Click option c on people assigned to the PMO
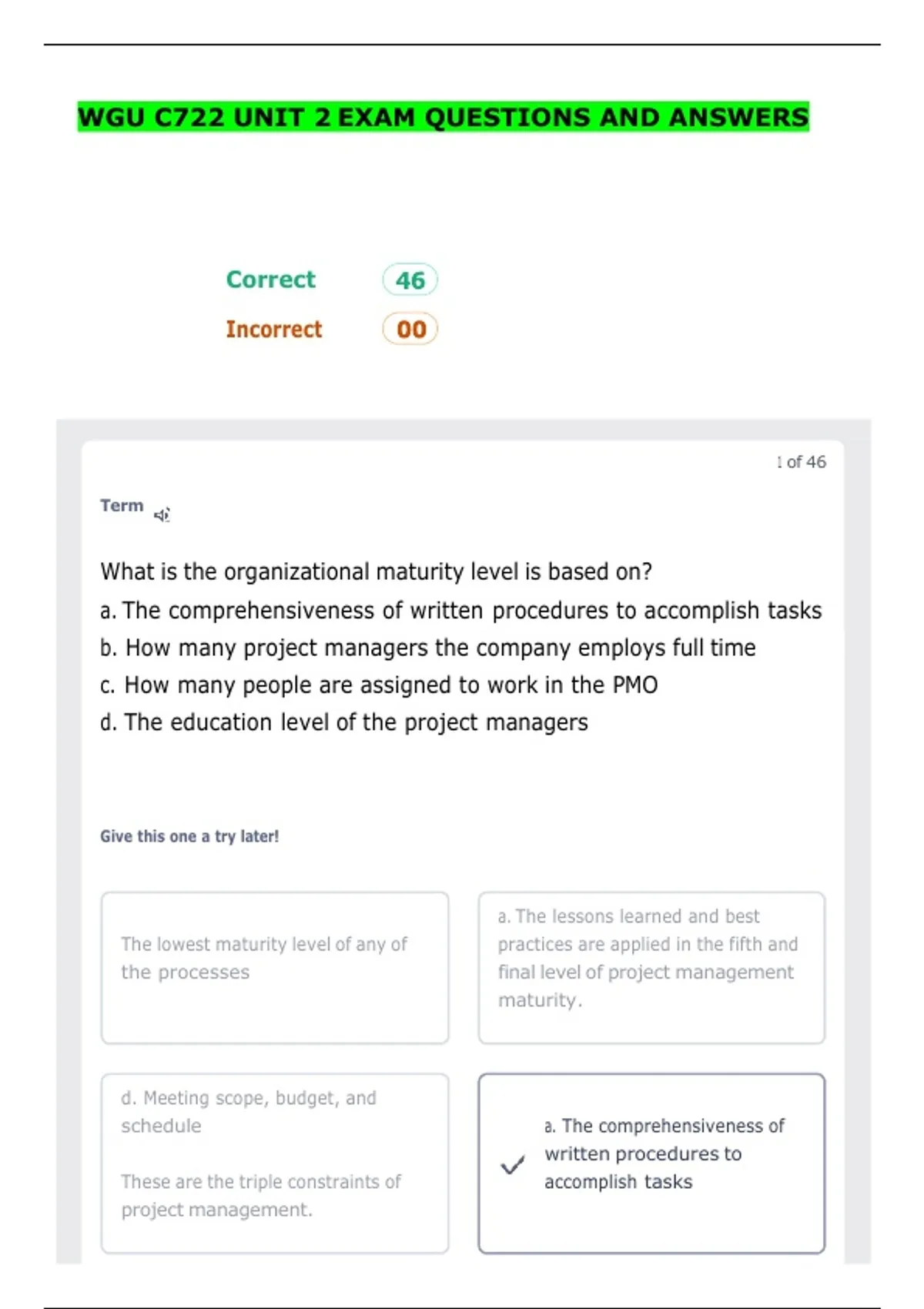 (379, 685)
